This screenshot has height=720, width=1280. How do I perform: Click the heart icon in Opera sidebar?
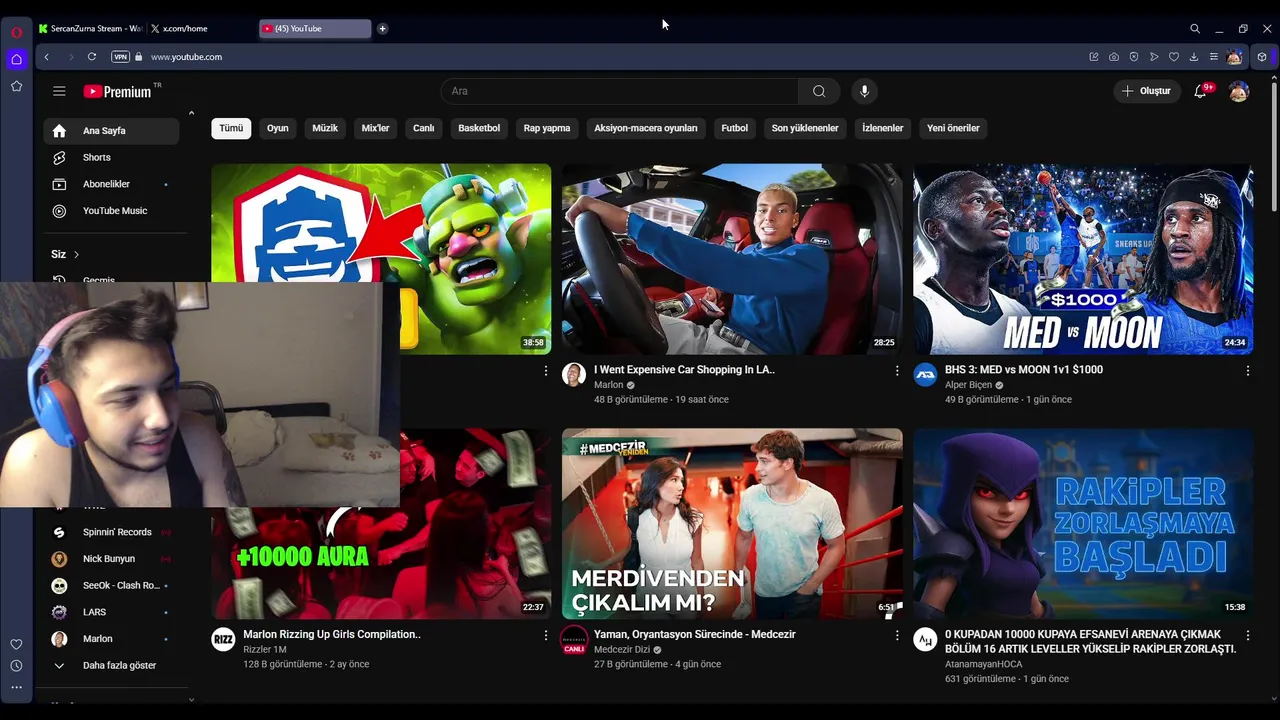(16, 644)
